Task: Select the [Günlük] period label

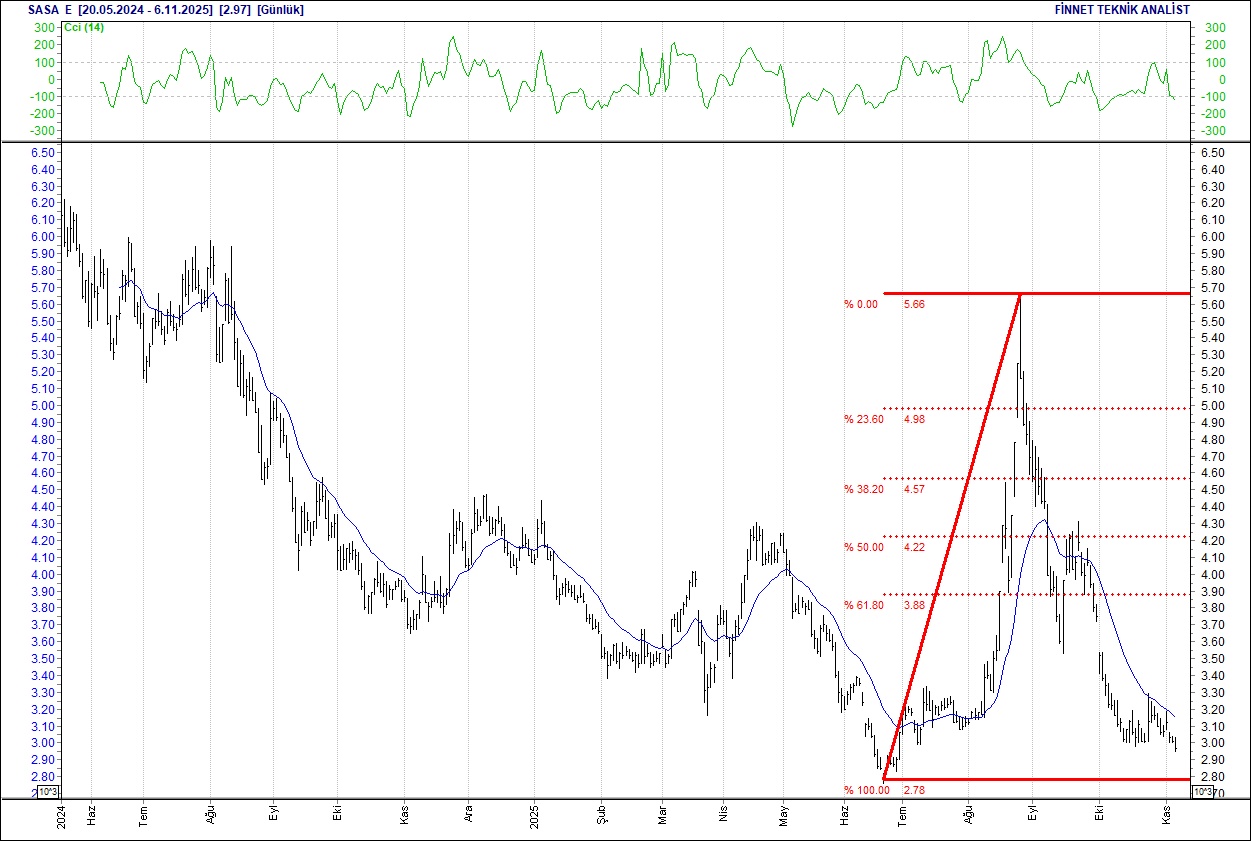Action: pyautogui.click(x=280, y=9)
